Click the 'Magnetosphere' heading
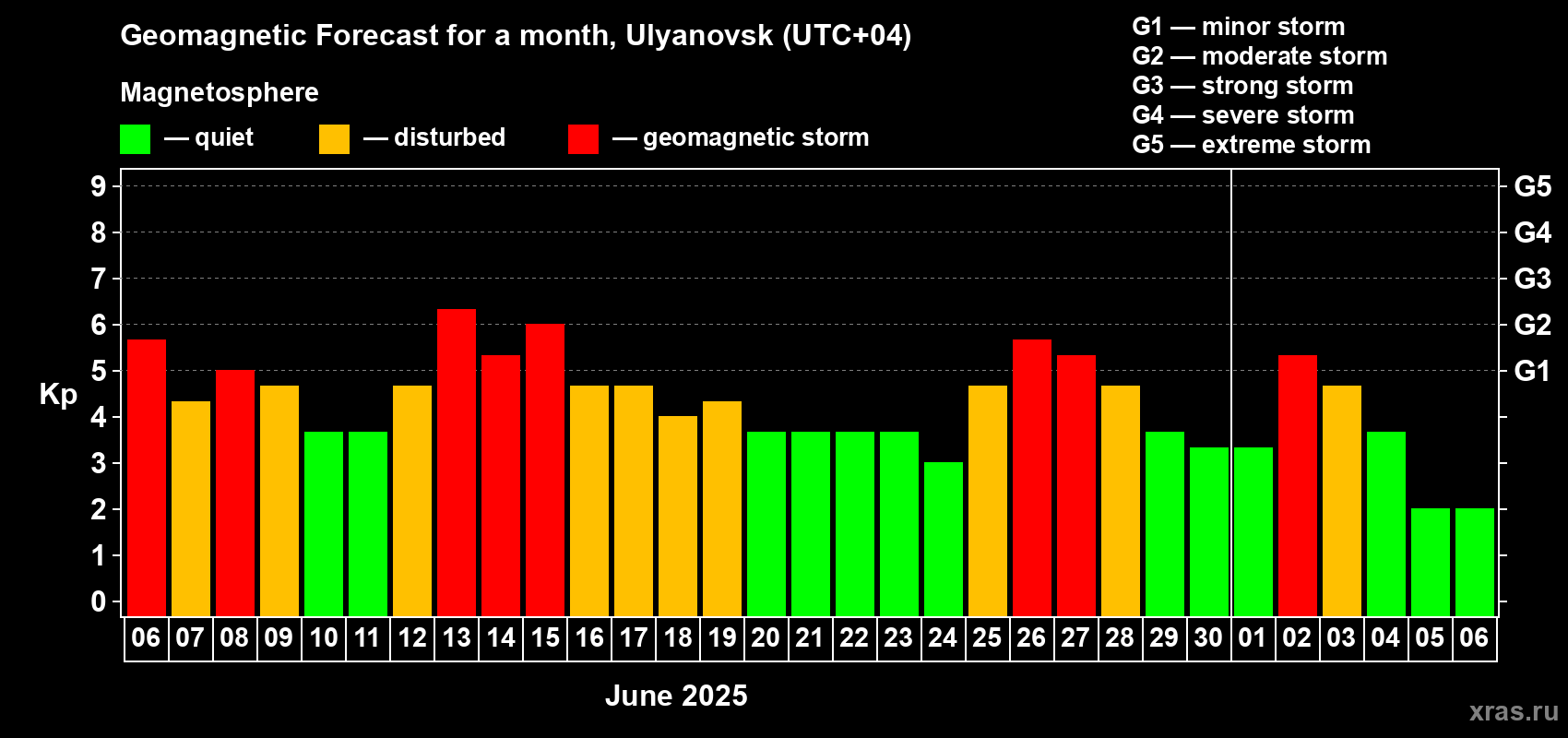 pos(220,92)
